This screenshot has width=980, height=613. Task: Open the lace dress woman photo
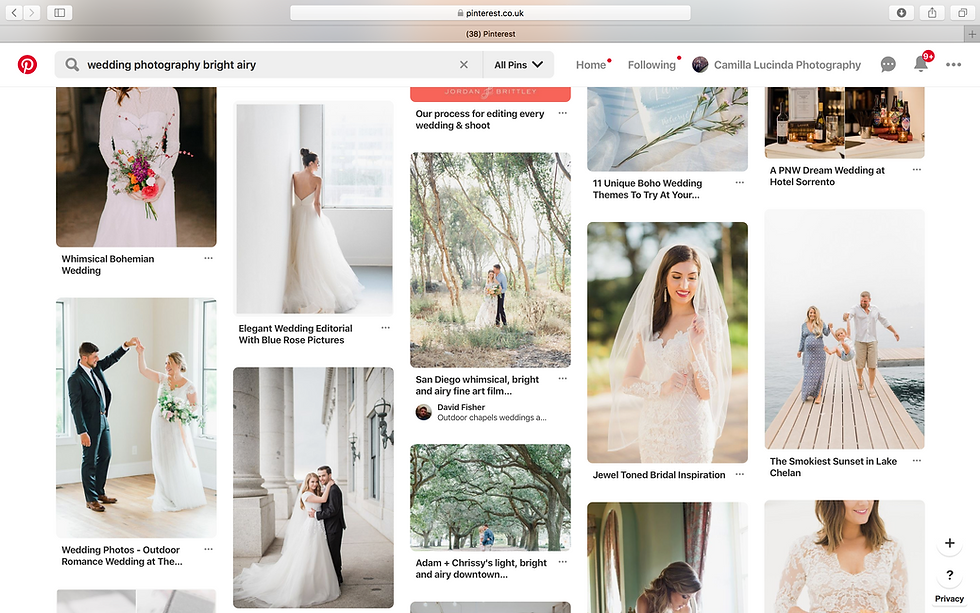[844, 556]
